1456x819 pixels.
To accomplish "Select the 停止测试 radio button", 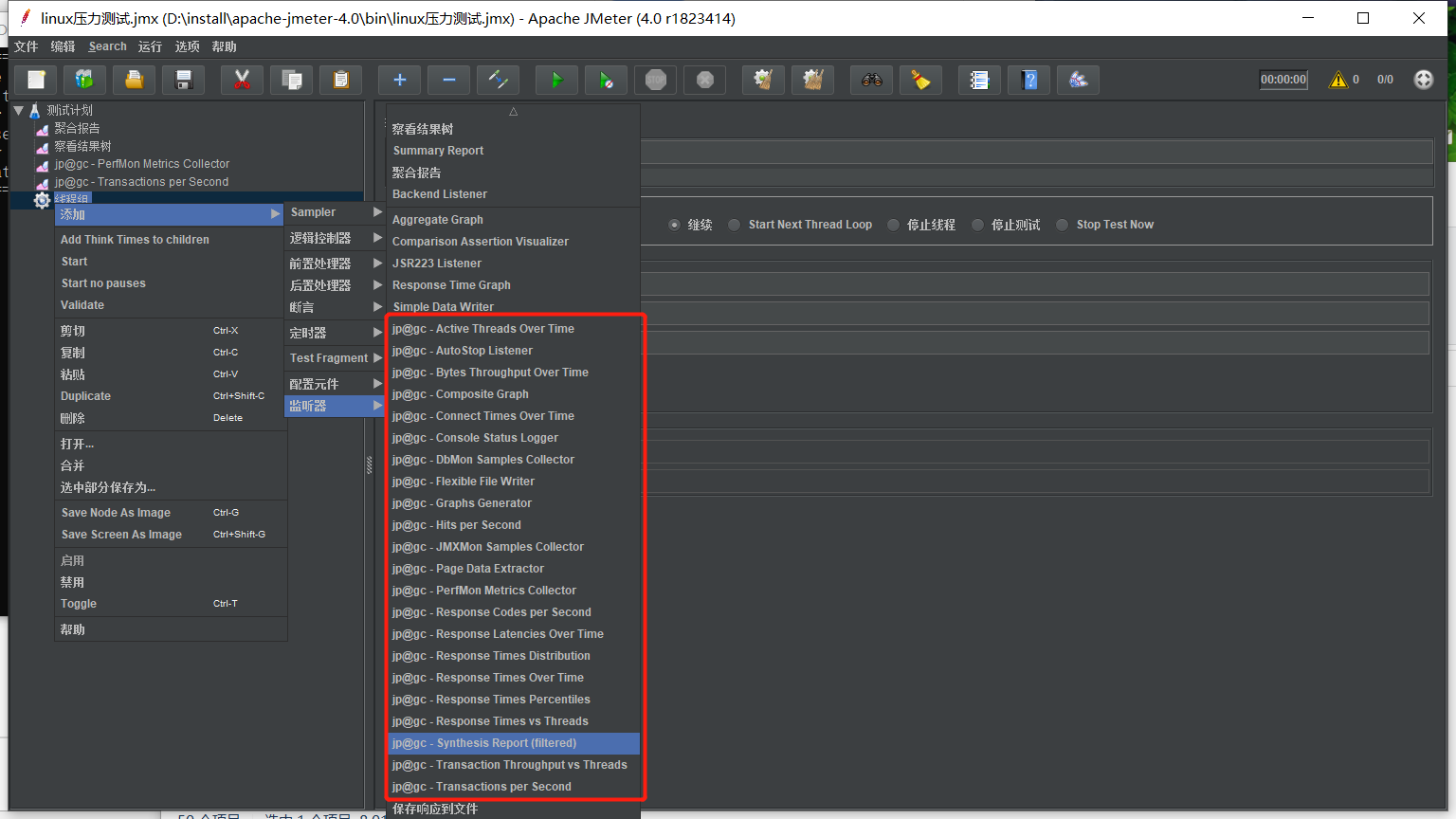I will [x=977, y=225].
